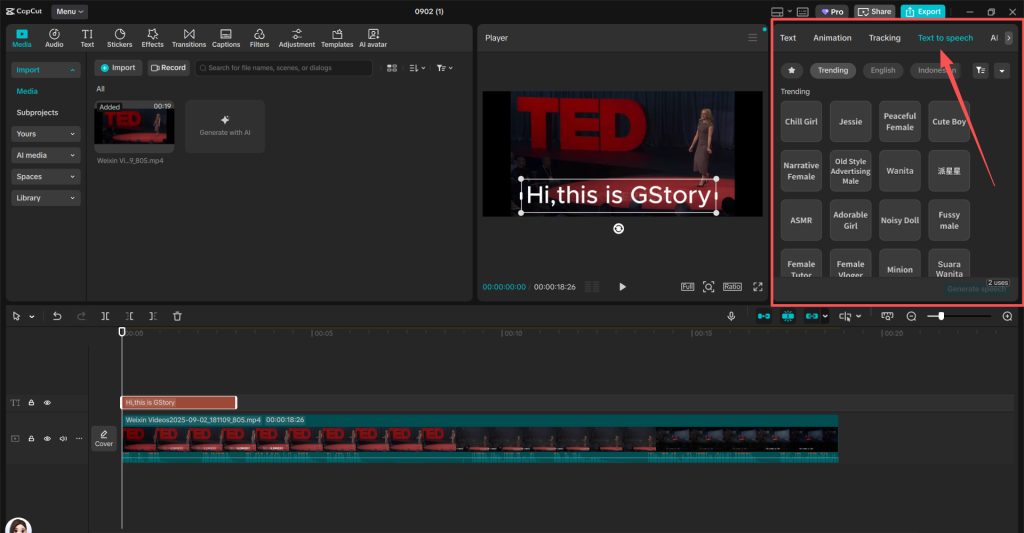Open the Player hamburger menu

point(752,38)
